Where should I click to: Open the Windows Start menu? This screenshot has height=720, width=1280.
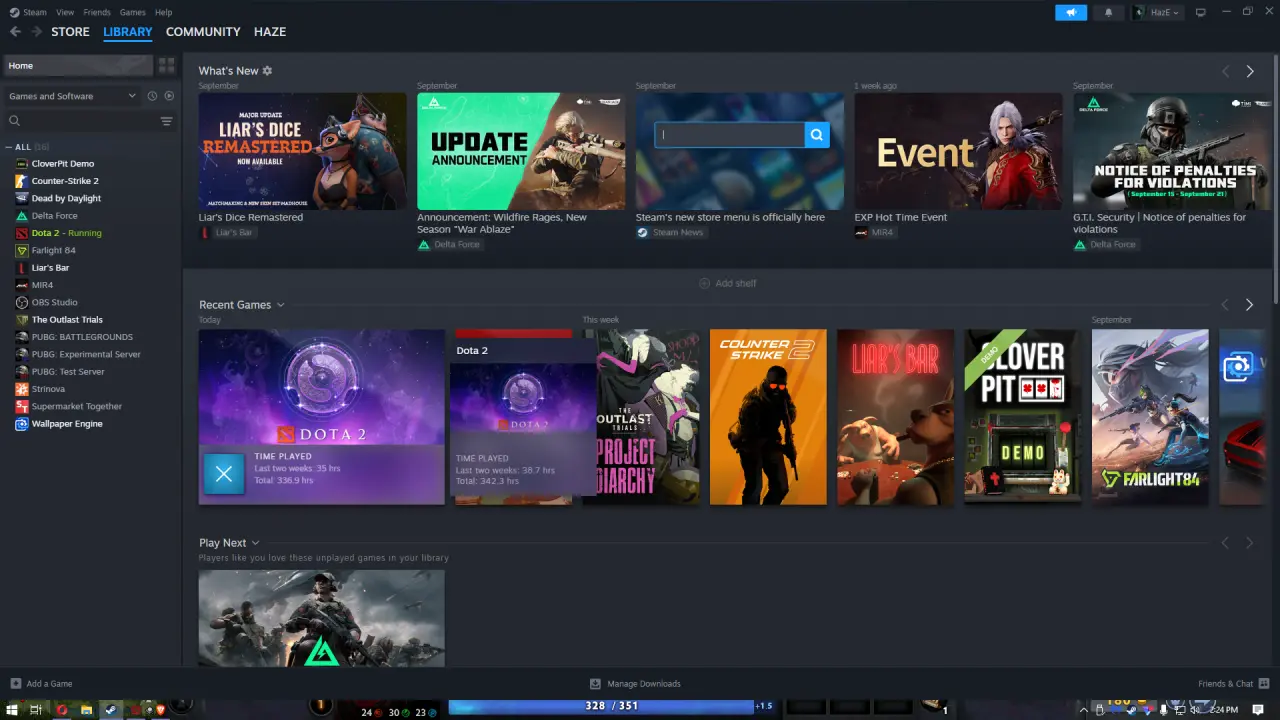coord(10,710)
